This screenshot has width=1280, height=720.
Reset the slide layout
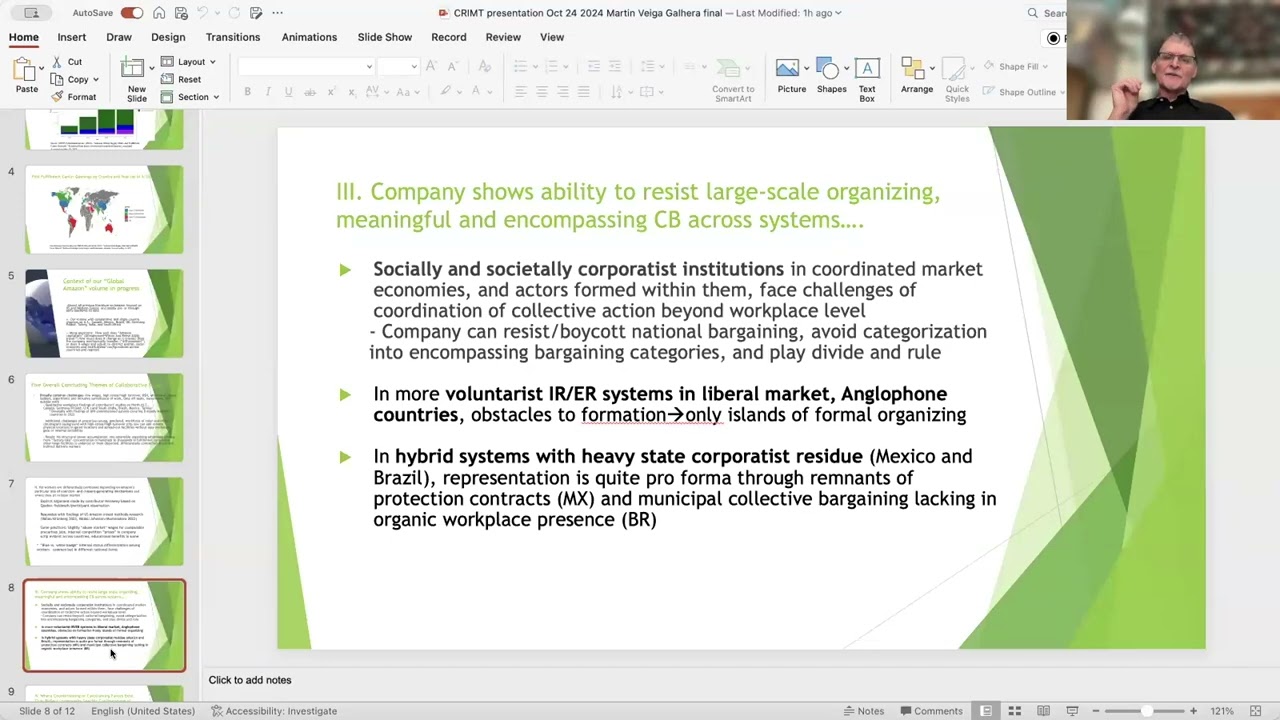(x=181, y=79)
